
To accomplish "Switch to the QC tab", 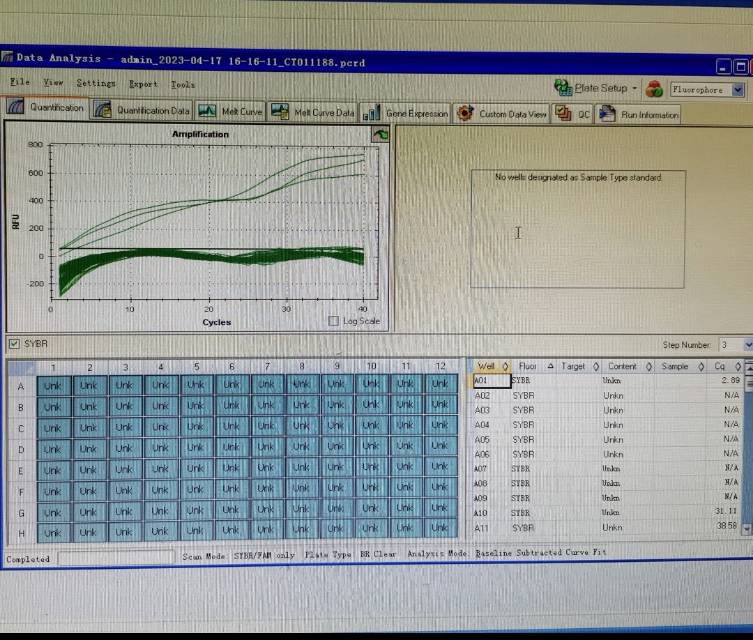I will pyautogui.click(x=573, y=114).
